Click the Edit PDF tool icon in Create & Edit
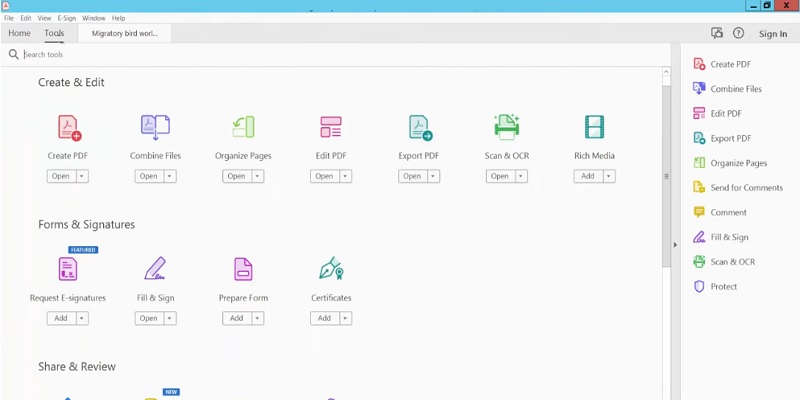 click(331, 127)
